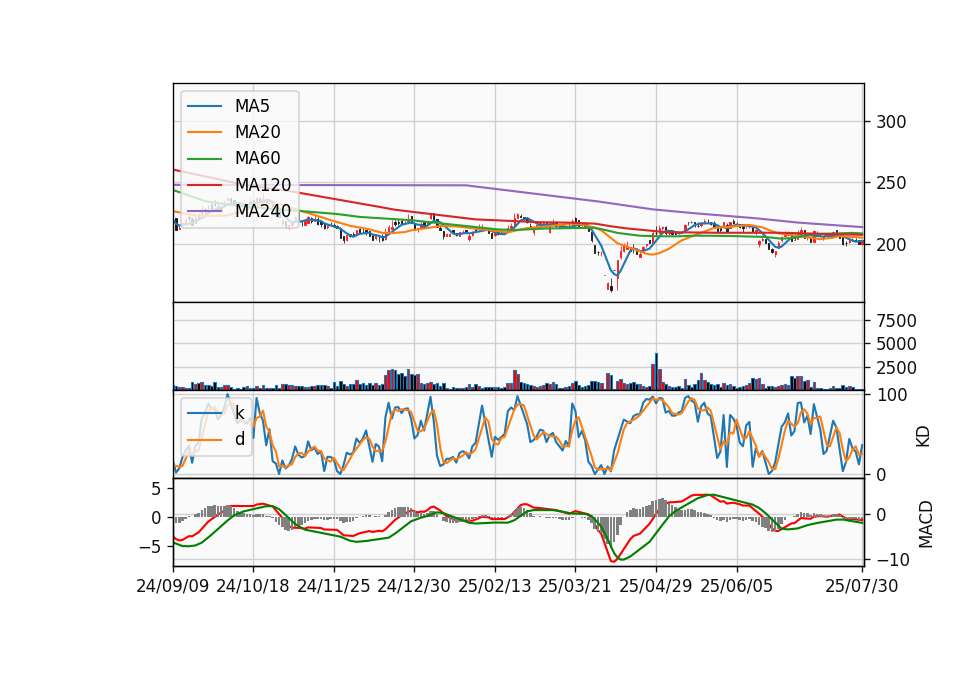Click the −10 MACD right axis label
This screenshot has width=960, height=690.
[893, 560]
